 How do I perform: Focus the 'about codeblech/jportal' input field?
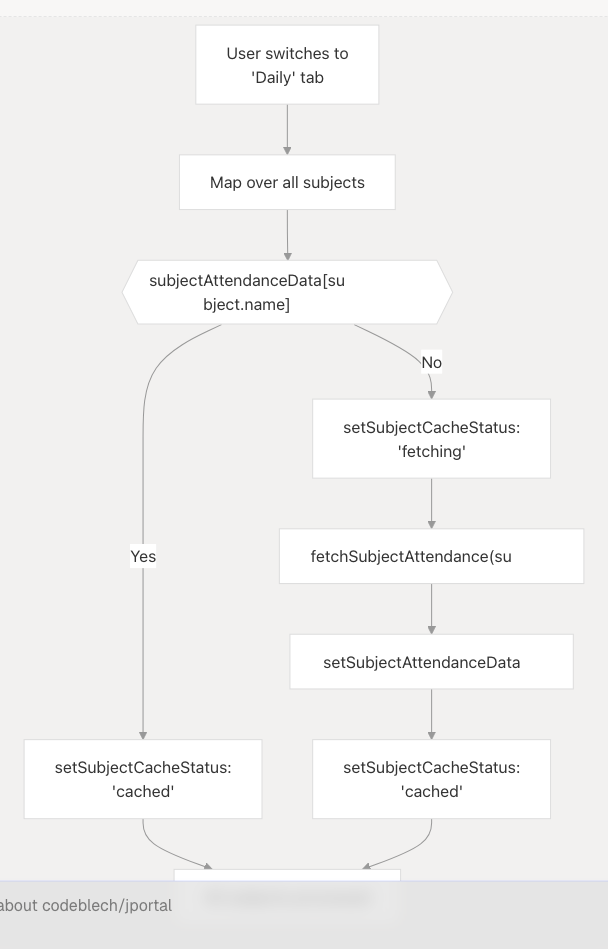pyautogui.click(x=300, y=905)
